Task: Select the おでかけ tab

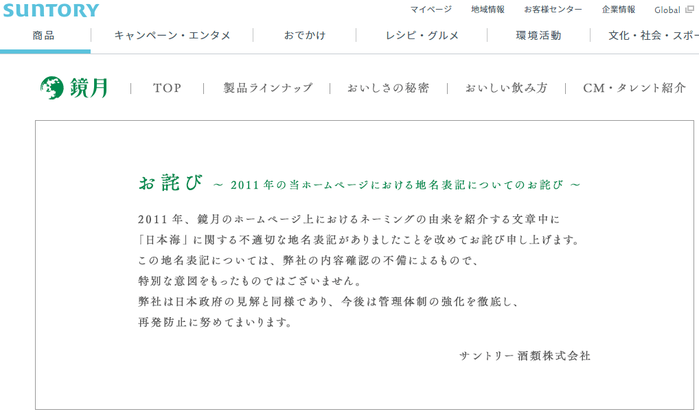Action: (x=304, y=35)
